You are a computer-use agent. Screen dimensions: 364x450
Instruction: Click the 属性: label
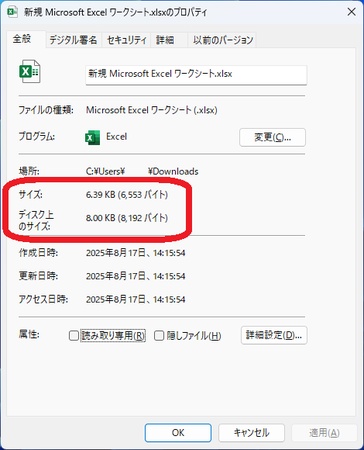click(29, 334)
